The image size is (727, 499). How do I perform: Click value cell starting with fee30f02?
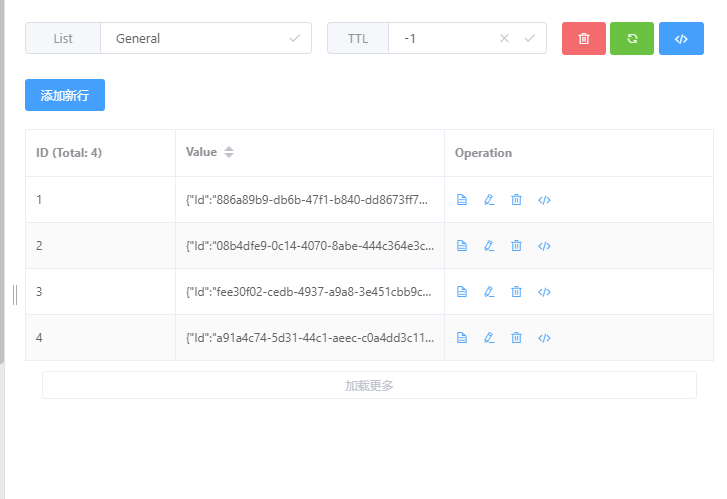pyautogui.click(x=308, y=292)
